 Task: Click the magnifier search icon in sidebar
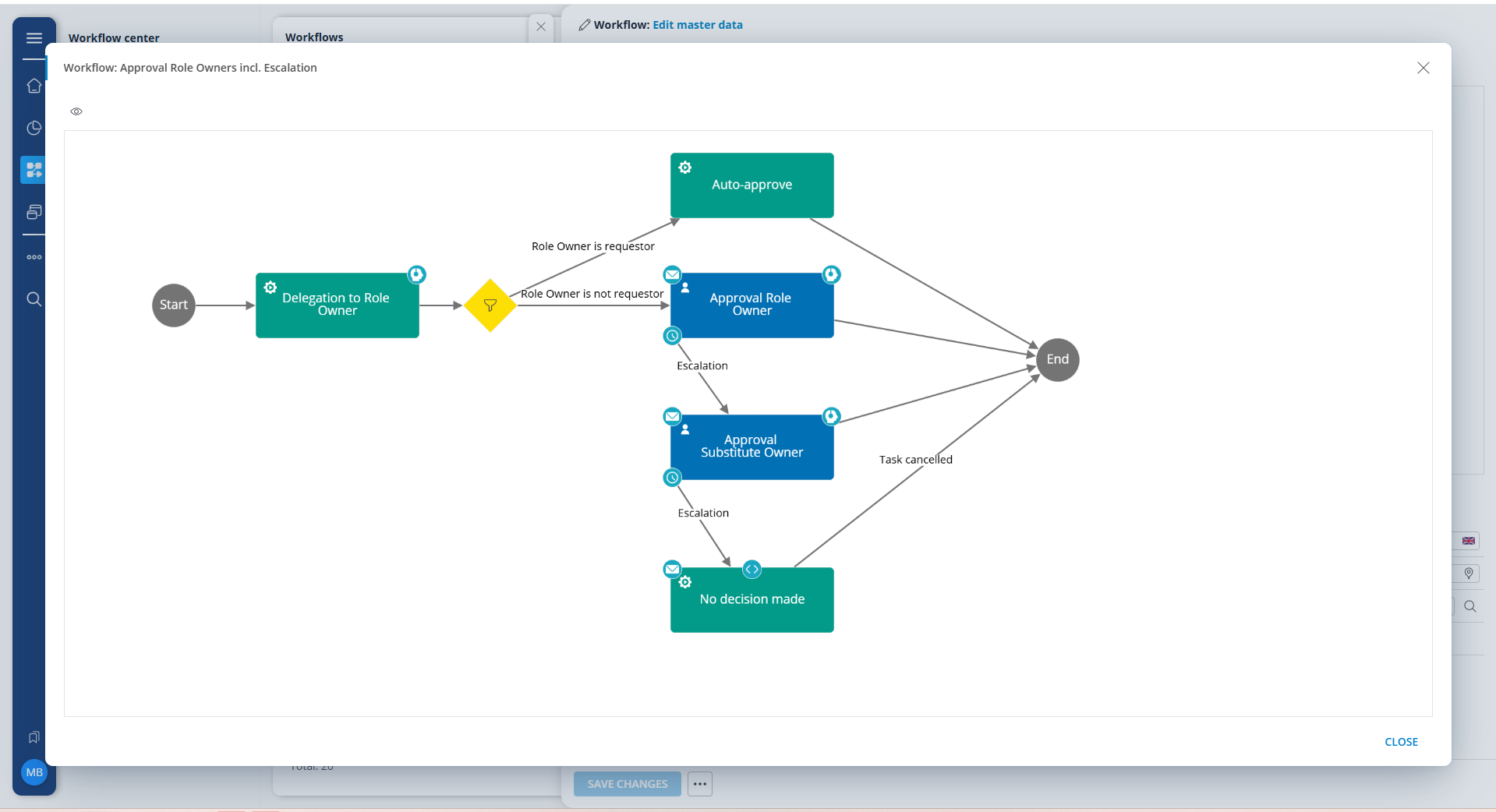[x=34, y=299]
